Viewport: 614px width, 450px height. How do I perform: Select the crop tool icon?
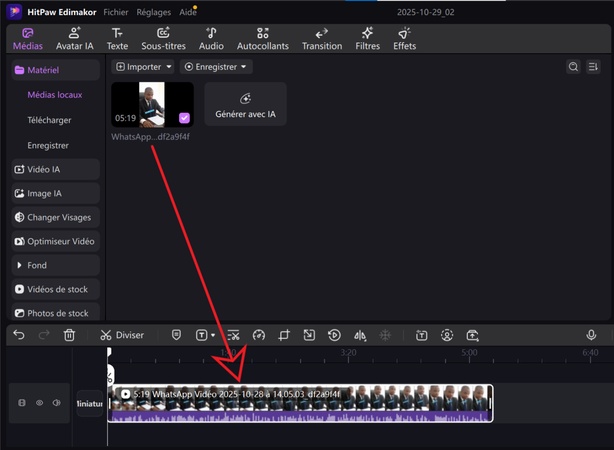click(284, 336)
